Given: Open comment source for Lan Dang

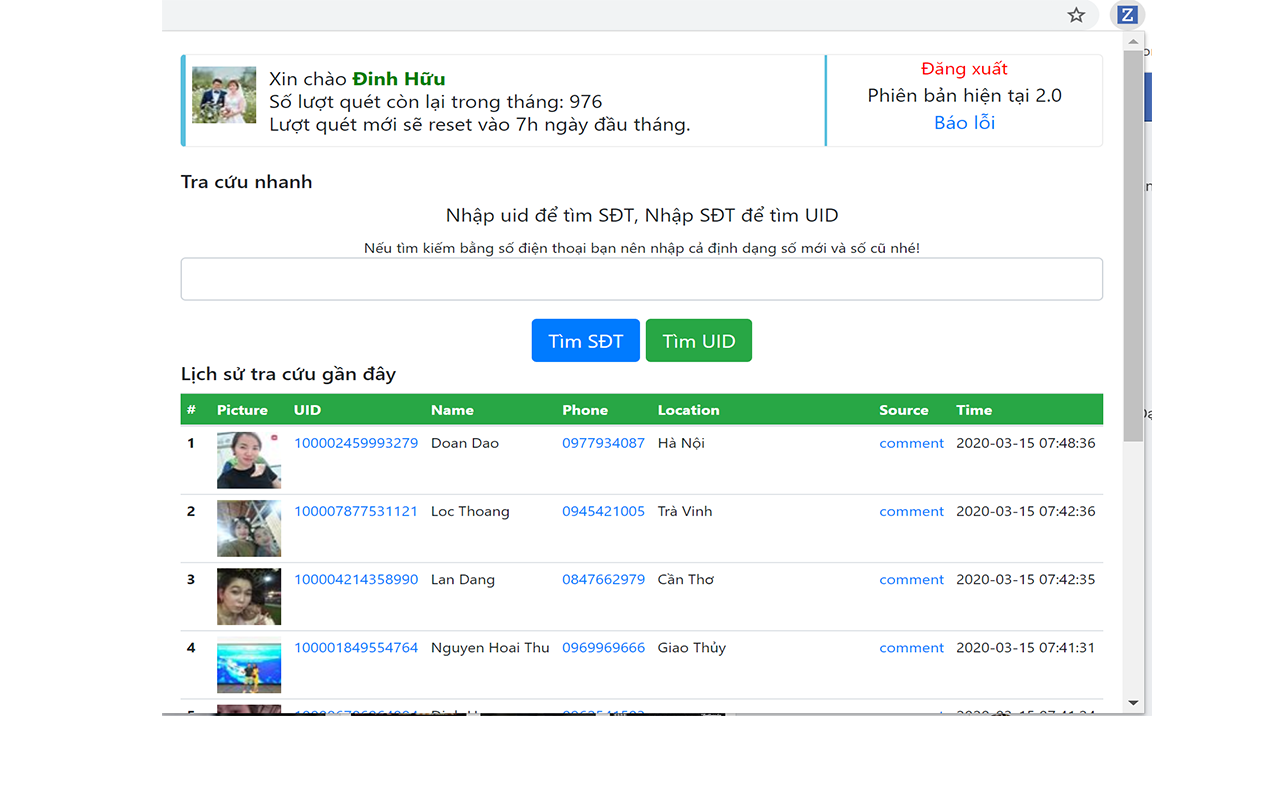Looking at the screenshot, I should [x=911, y=579].
